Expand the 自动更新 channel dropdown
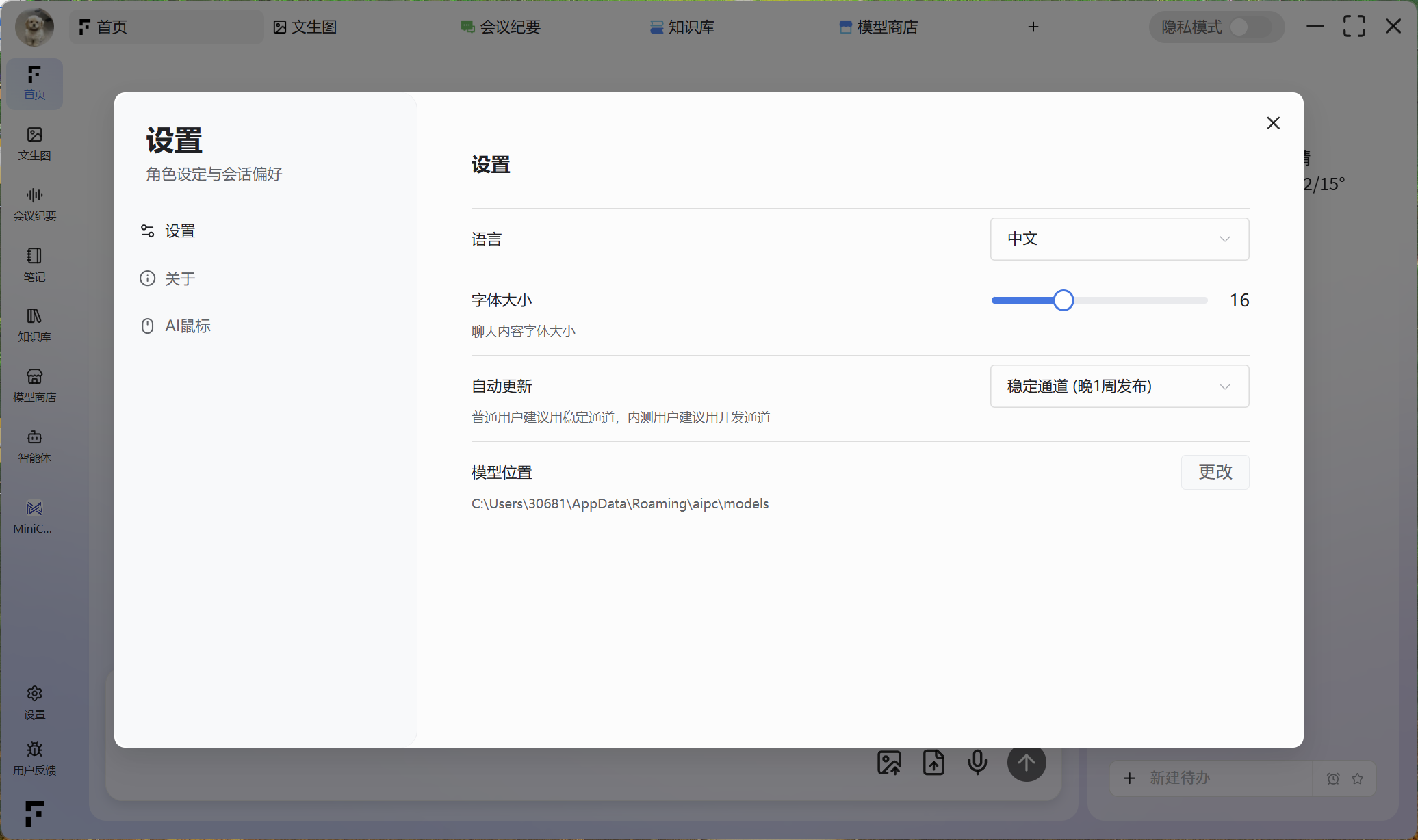The image size is (1418, 840). [x=1119, y=386]
